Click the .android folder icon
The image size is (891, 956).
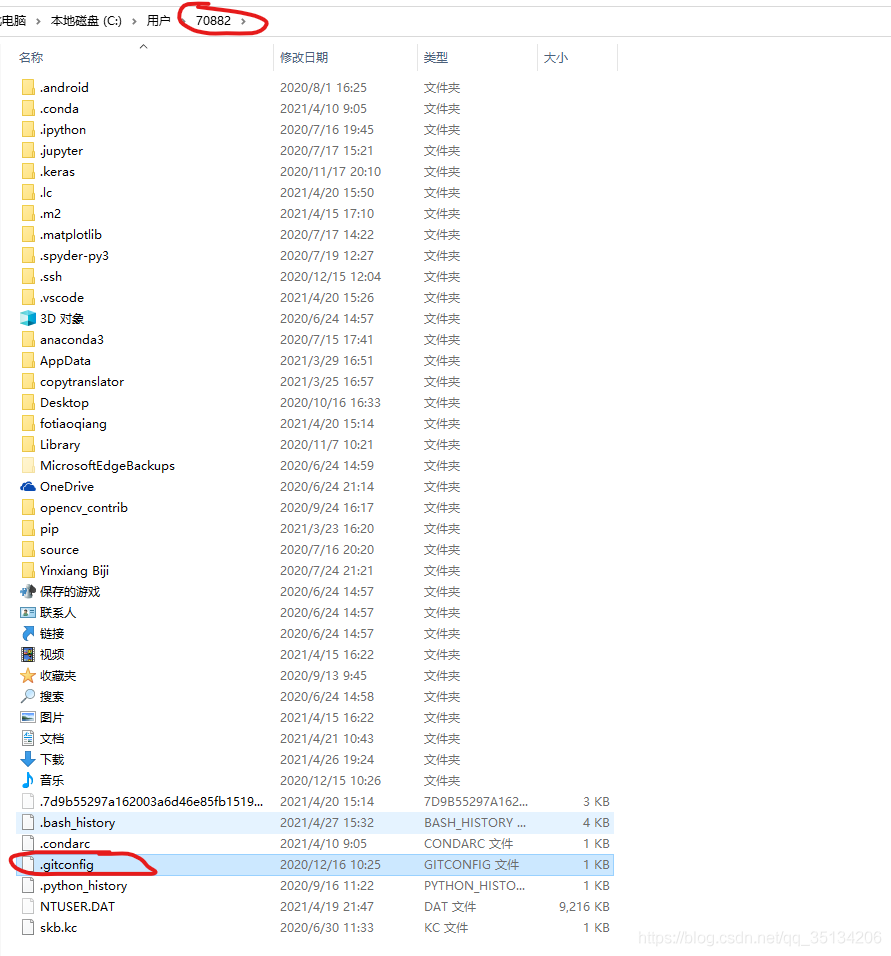(x=28, y=87)
